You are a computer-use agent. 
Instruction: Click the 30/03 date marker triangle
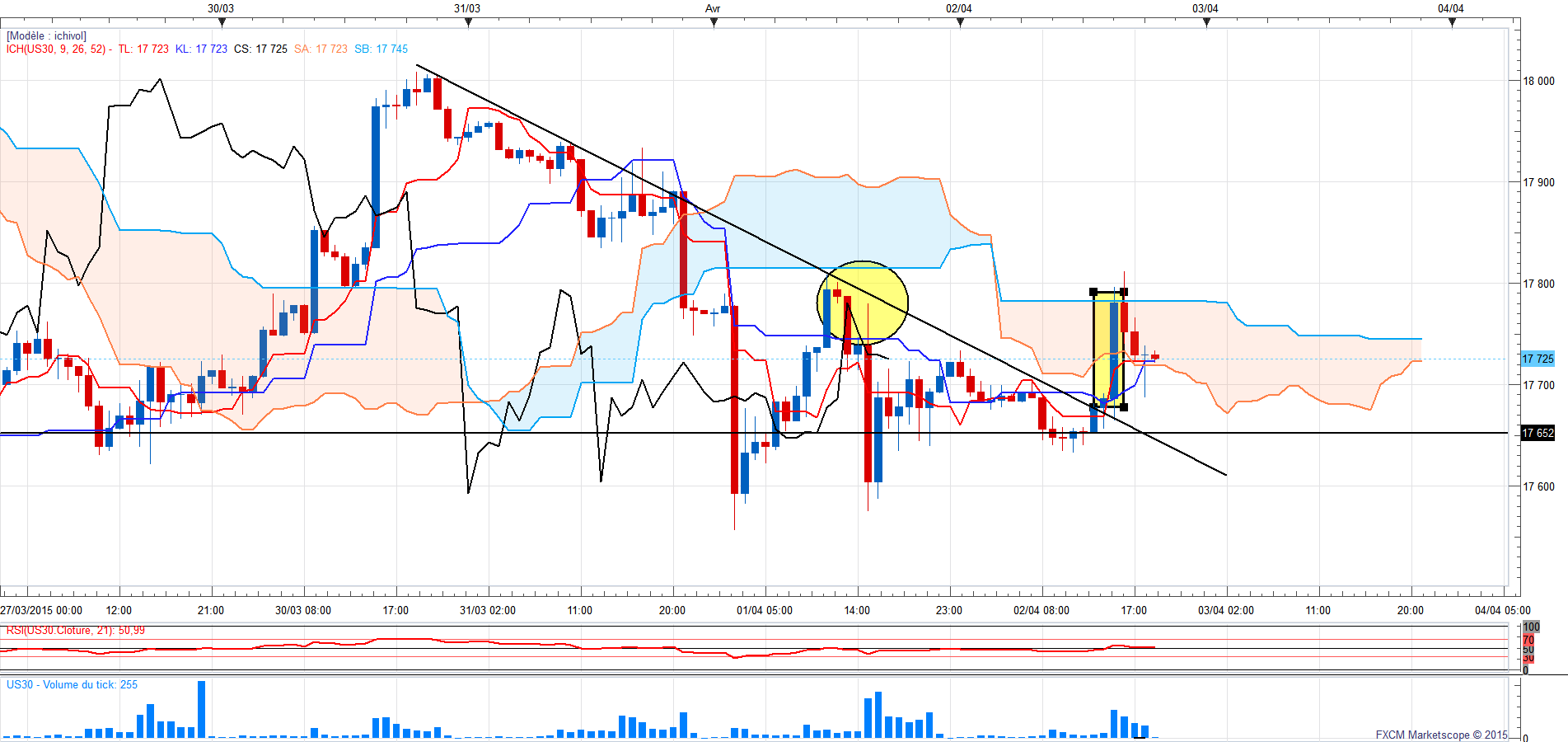[x=222, y=22]
